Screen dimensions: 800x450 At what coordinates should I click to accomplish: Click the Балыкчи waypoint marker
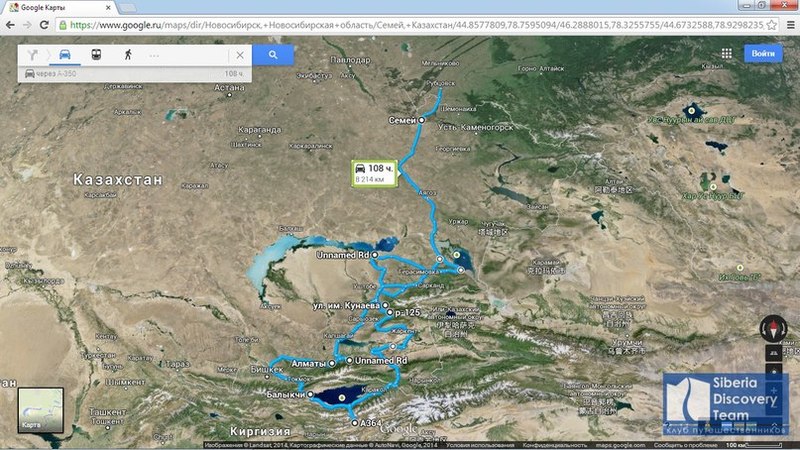[310, 394]
